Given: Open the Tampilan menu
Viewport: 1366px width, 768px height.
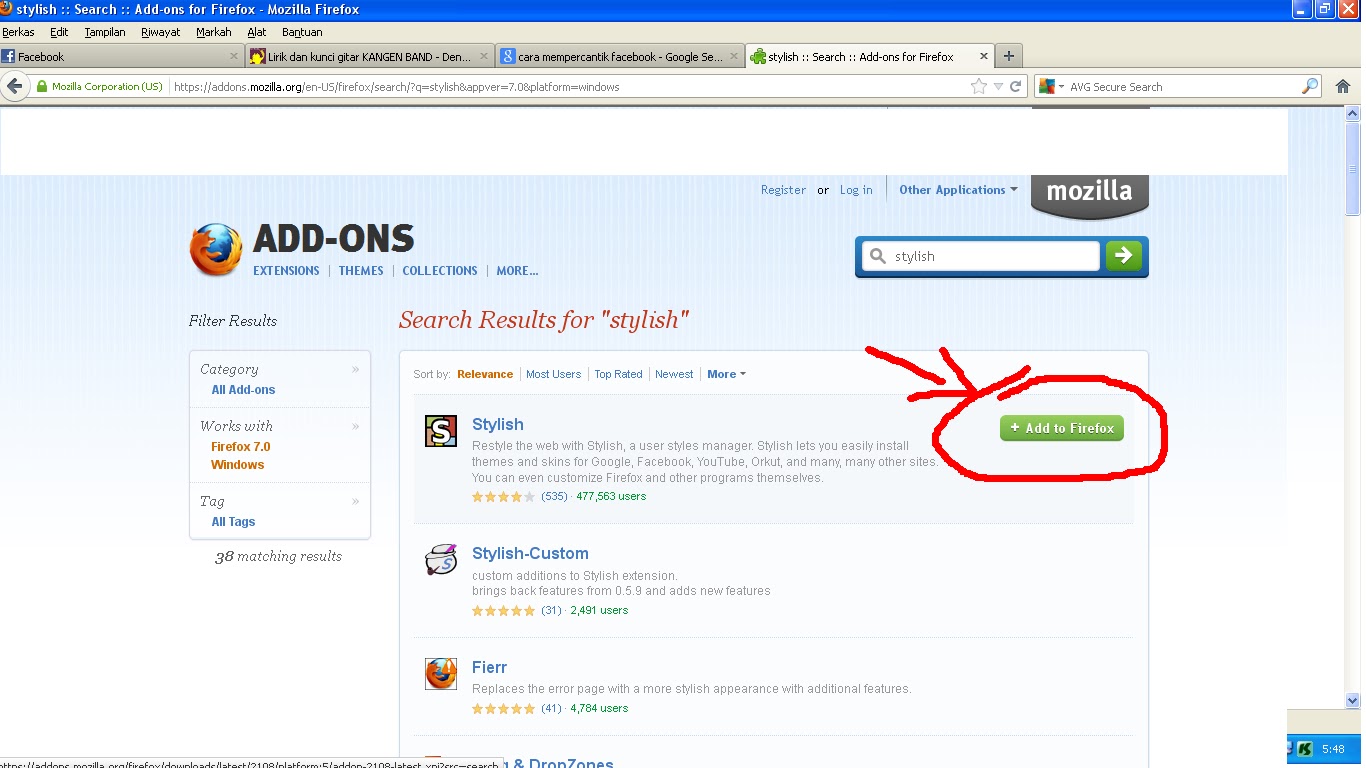Looking at the screenshot, I should pyautogui.click(x=105, y=32).
